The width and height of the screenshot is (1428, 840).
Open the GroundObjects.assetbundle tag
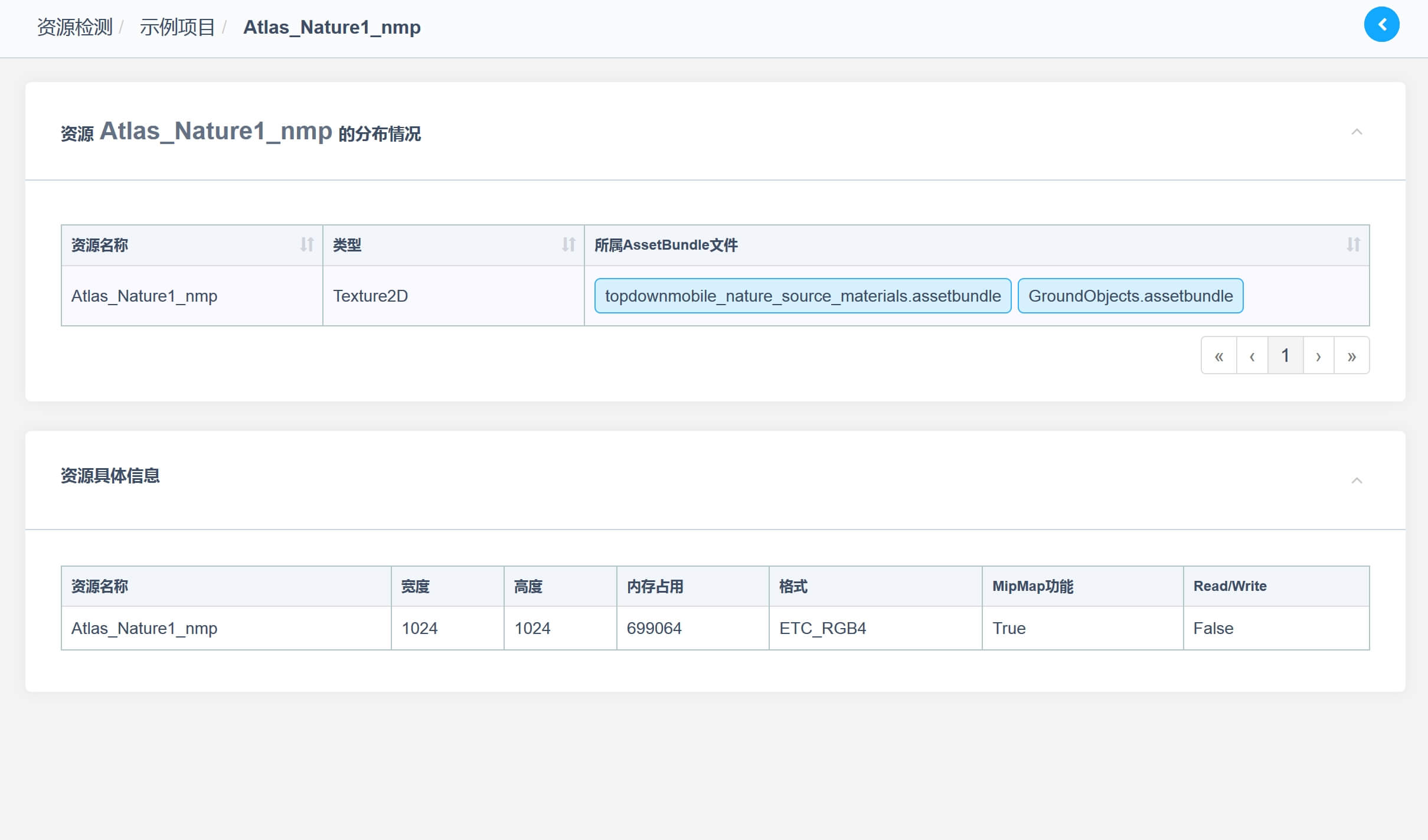pyautogui.click(x=1130, y=296)
